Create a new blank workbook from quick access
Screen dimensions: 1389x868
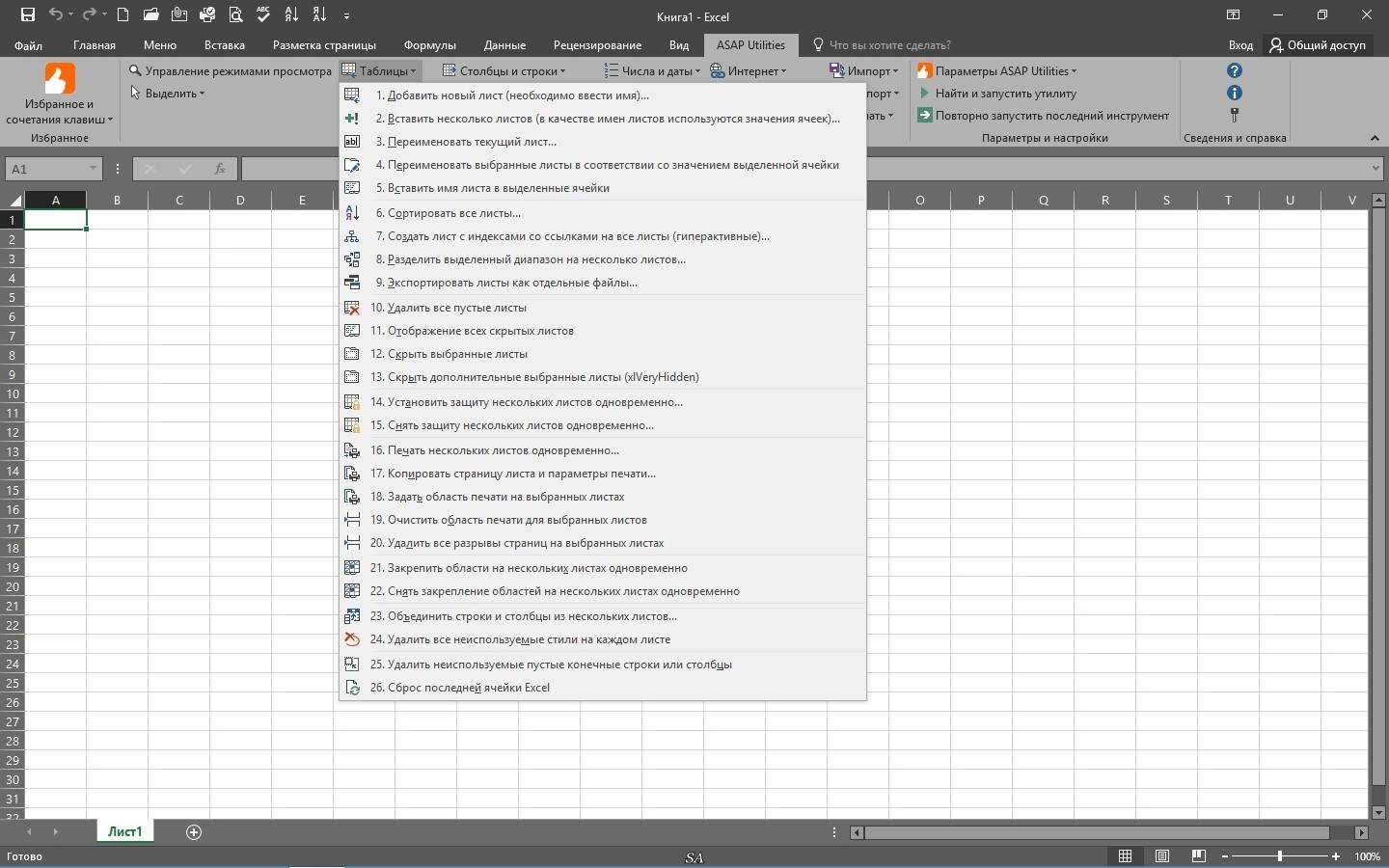pos(123,15)
